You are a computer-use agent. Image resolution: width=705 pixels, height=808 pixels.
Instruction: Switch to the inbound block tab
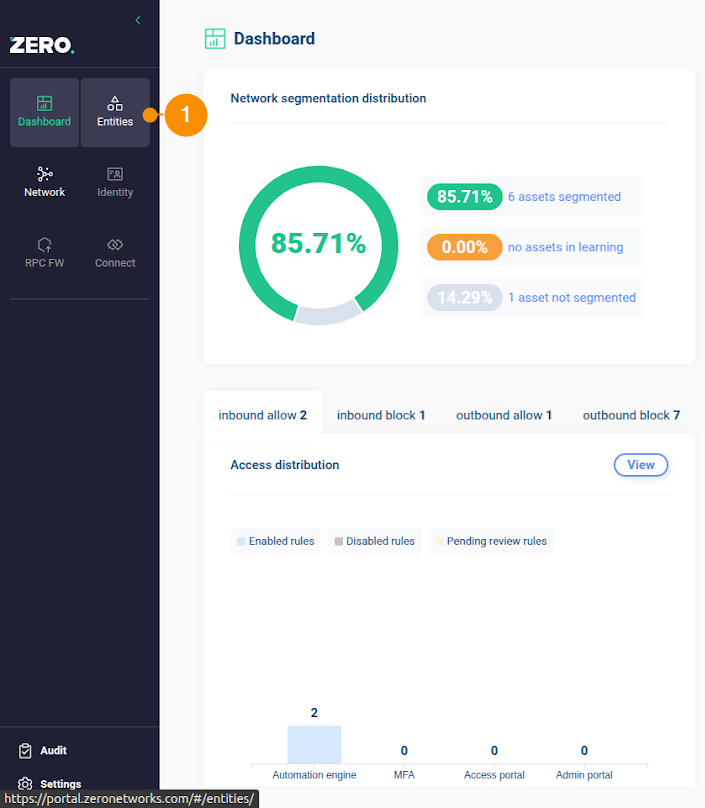click(381, 415)
